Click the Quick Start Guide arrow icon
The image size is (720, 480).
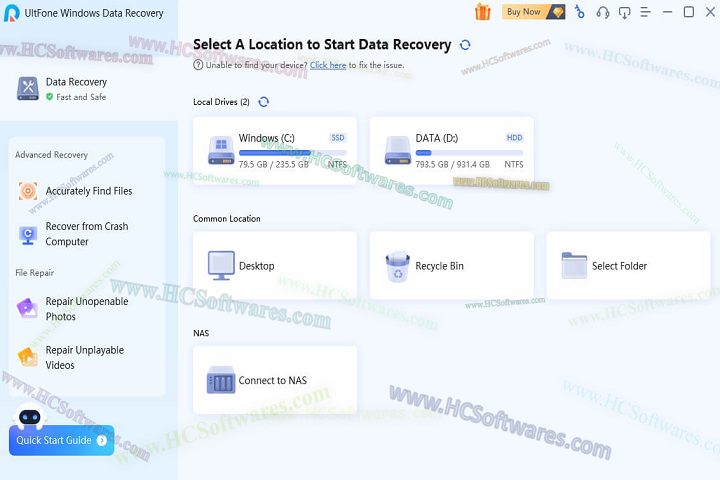pos(102,440)
